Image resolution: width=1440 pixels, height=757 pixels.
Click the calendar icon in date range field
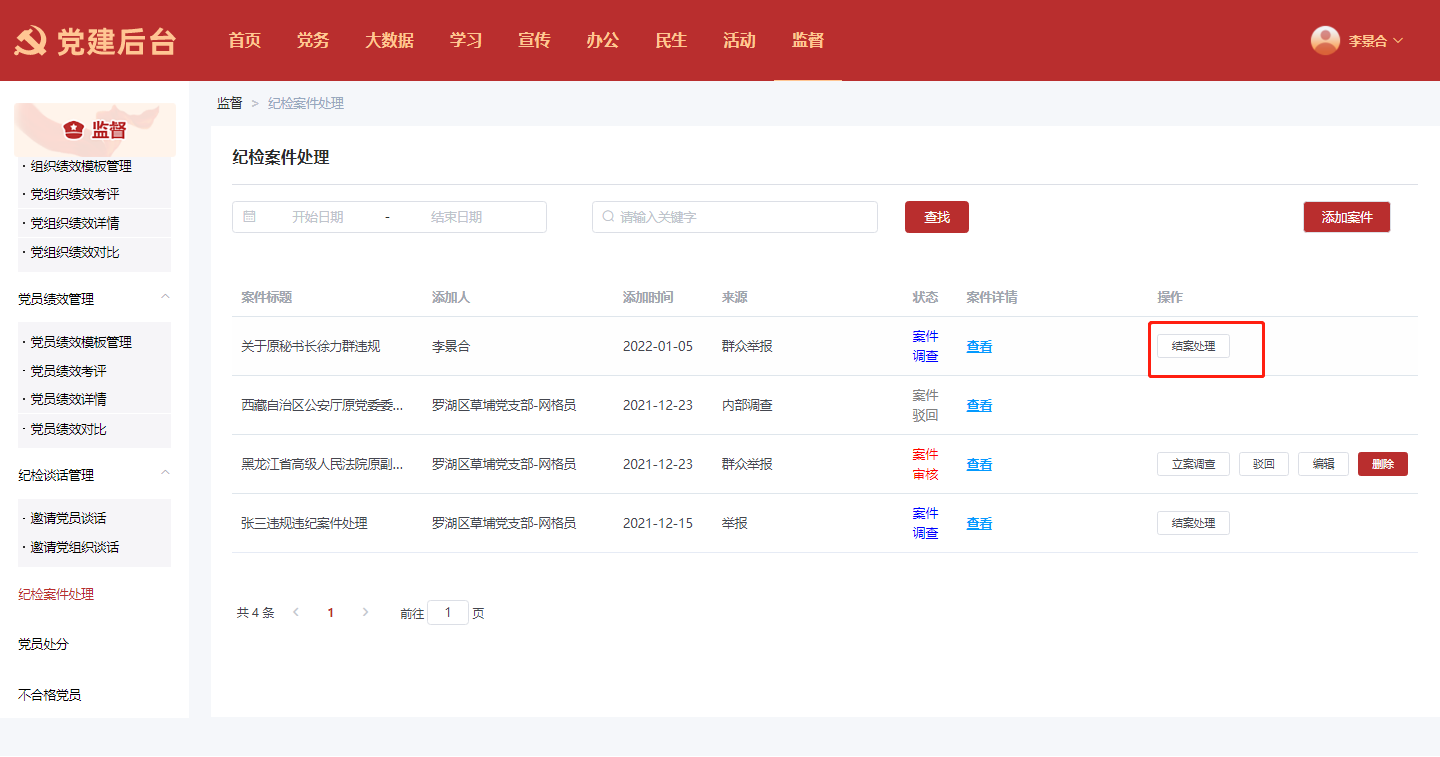pos(250,217)
